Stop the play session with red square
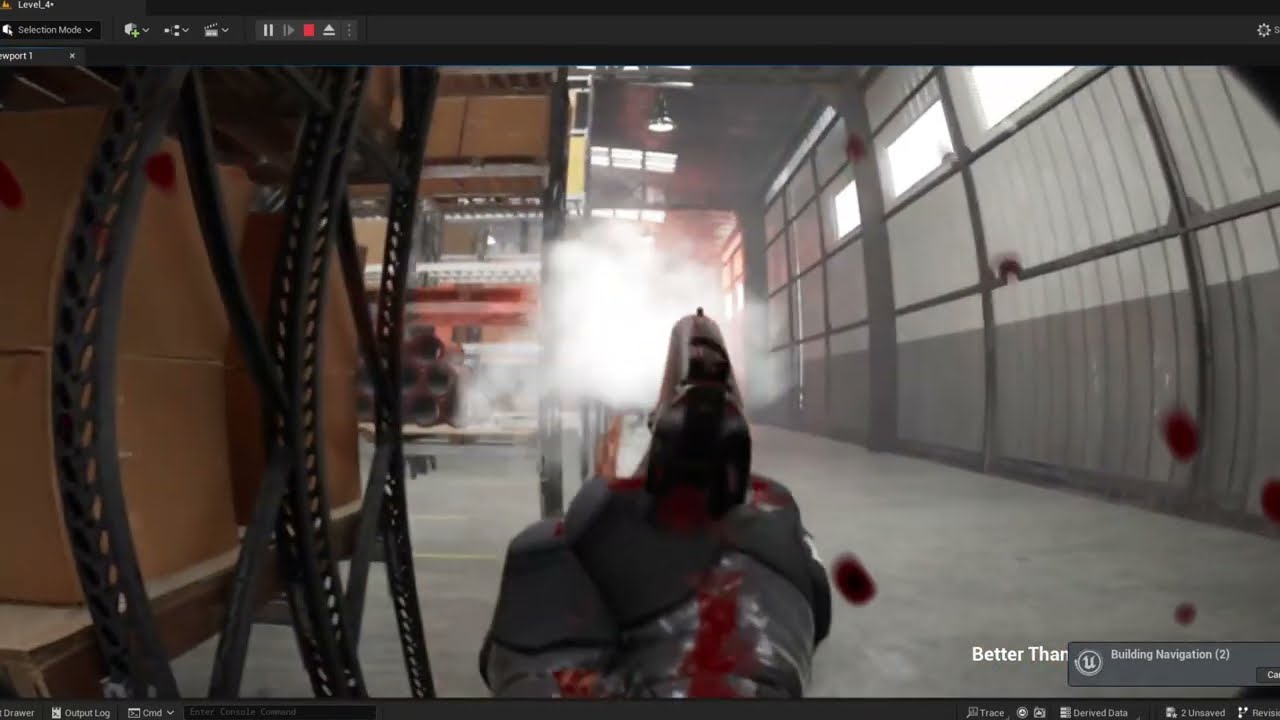Viewport: 1280px width, 720px height. point(309,30)
